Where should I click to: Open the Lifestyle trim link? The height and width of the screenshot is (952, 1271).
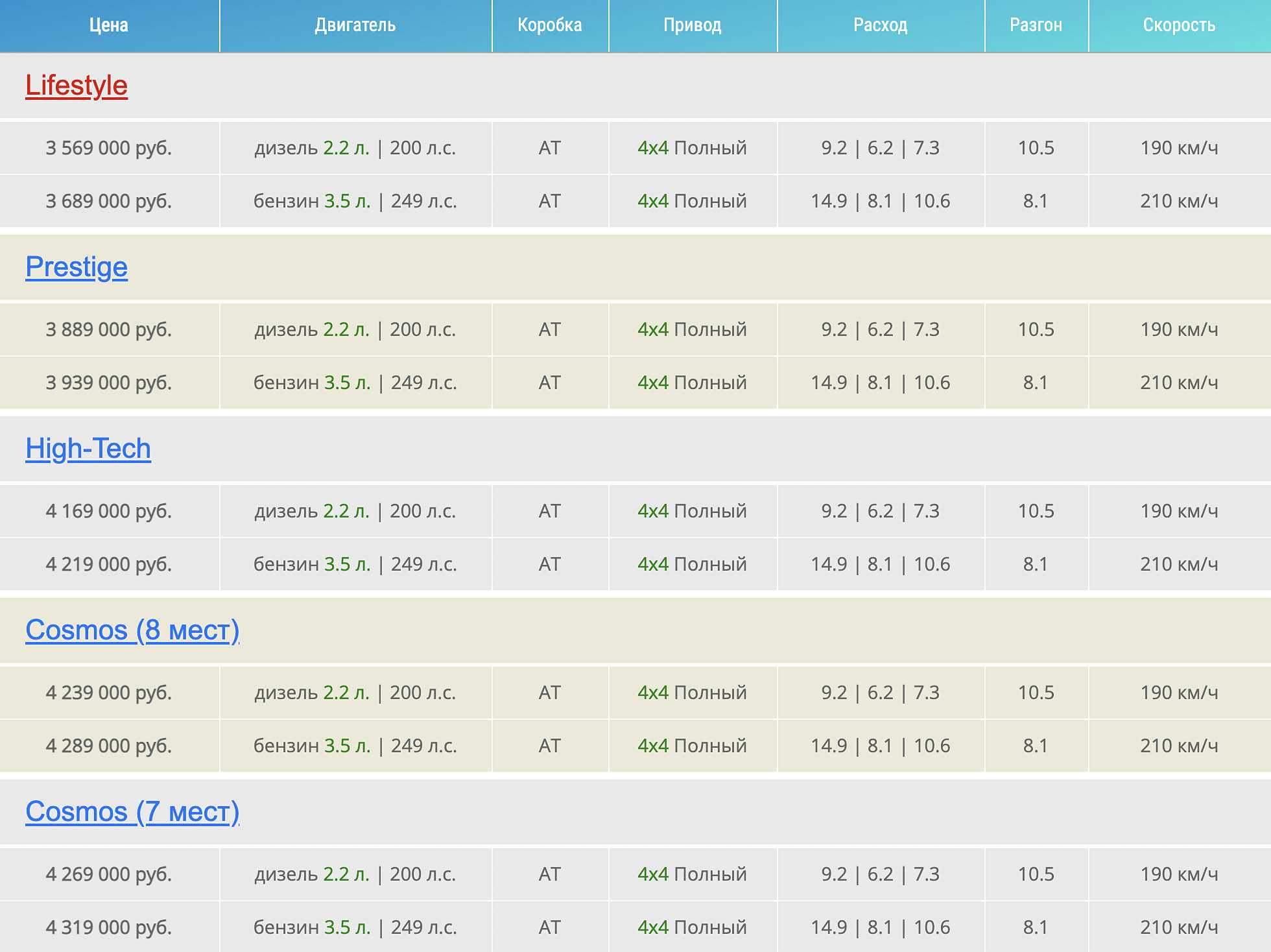(77, 86)
